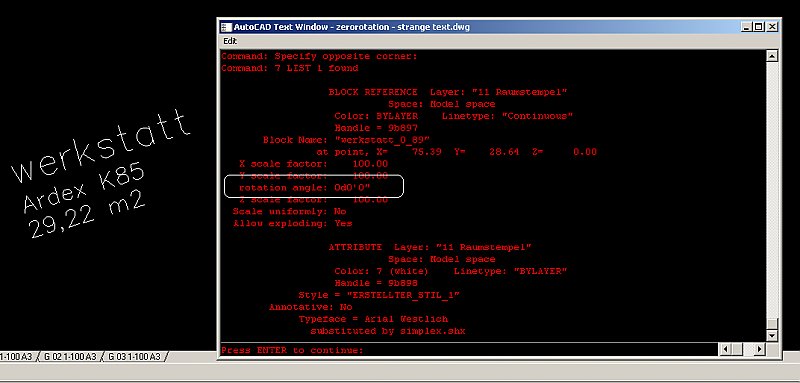Select the Werkstatt text in the drawing
This screenshot has height=383, width=800.
pos(101,146)
